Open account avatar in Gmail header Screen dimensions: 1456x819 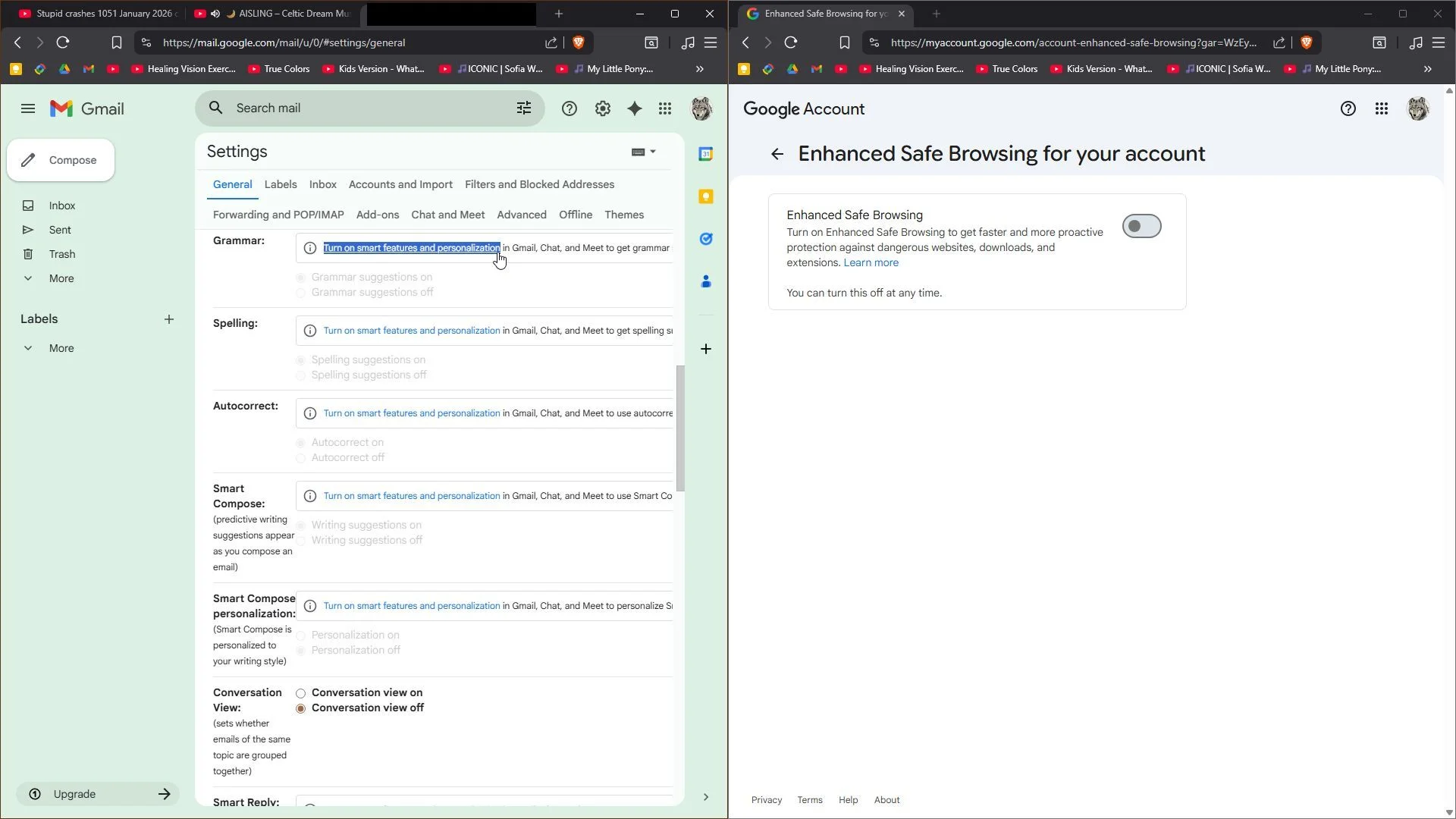pos(701,108)
